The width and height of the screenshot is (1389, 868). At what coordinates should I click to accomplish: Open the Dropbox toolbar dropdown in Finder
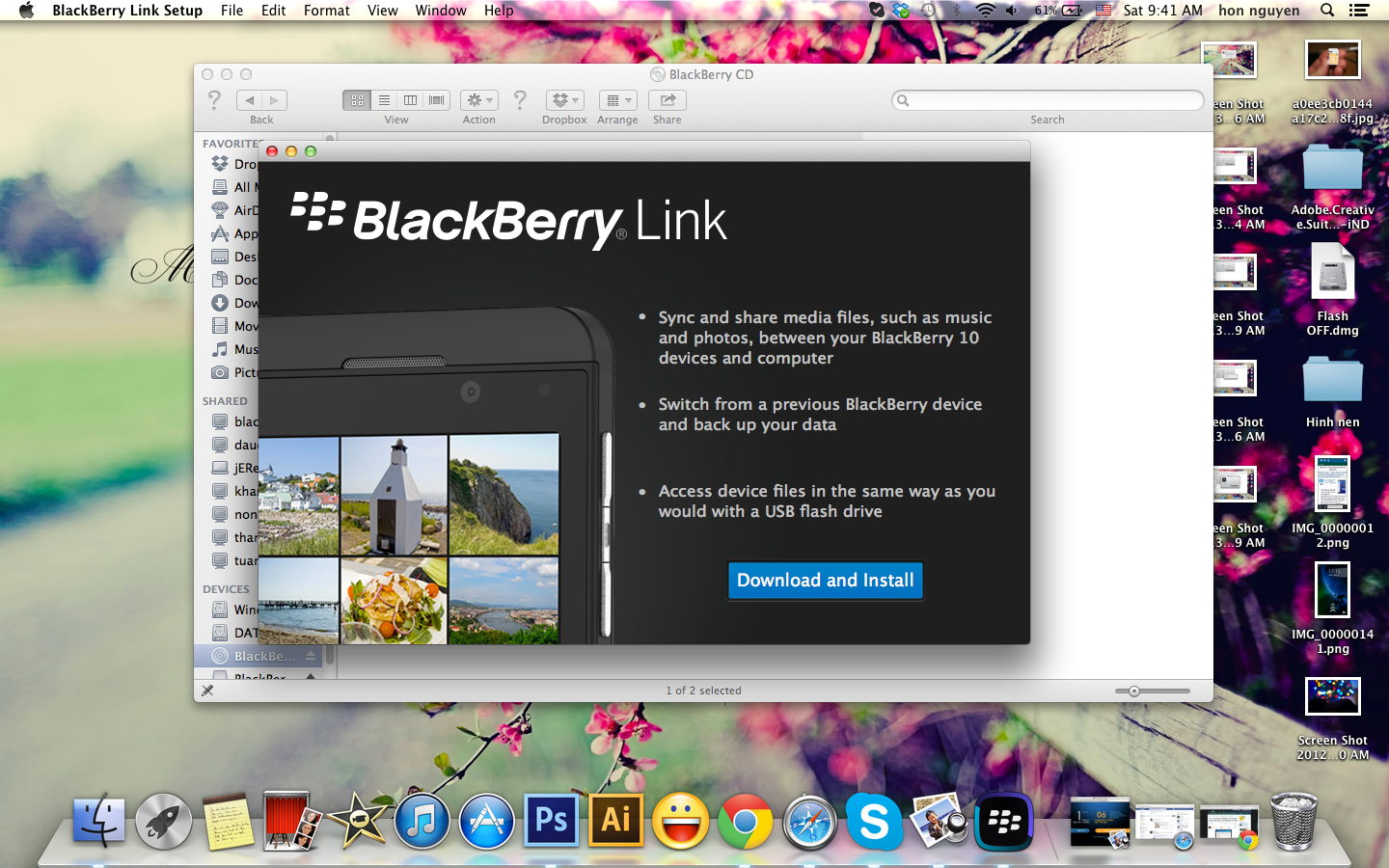[564, 100]
